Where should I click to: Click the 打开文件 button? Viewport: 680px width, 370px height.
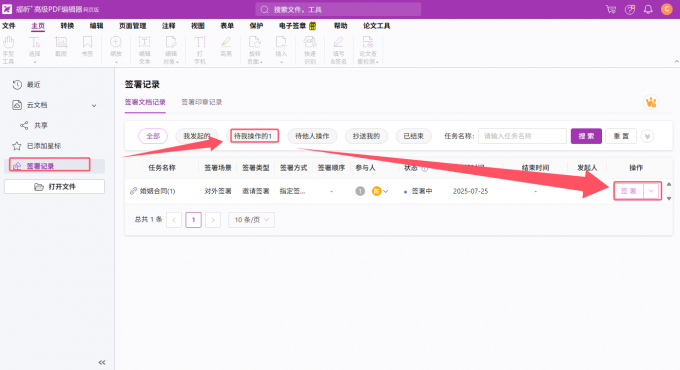point(54,187)
